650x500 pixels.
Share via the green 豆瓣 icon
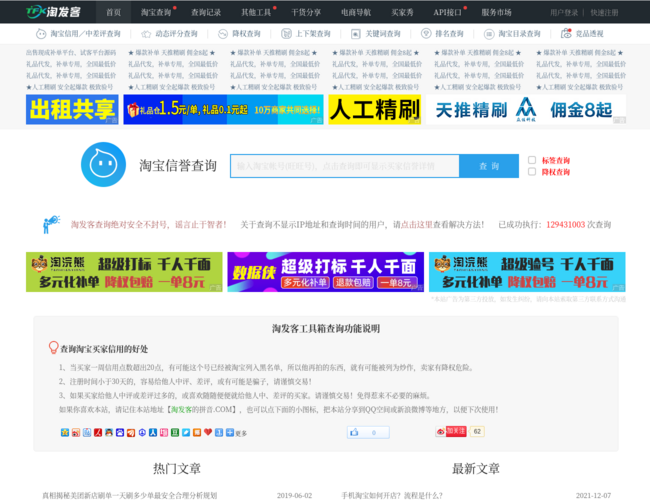pyautogui.click(x=175, y=432)
